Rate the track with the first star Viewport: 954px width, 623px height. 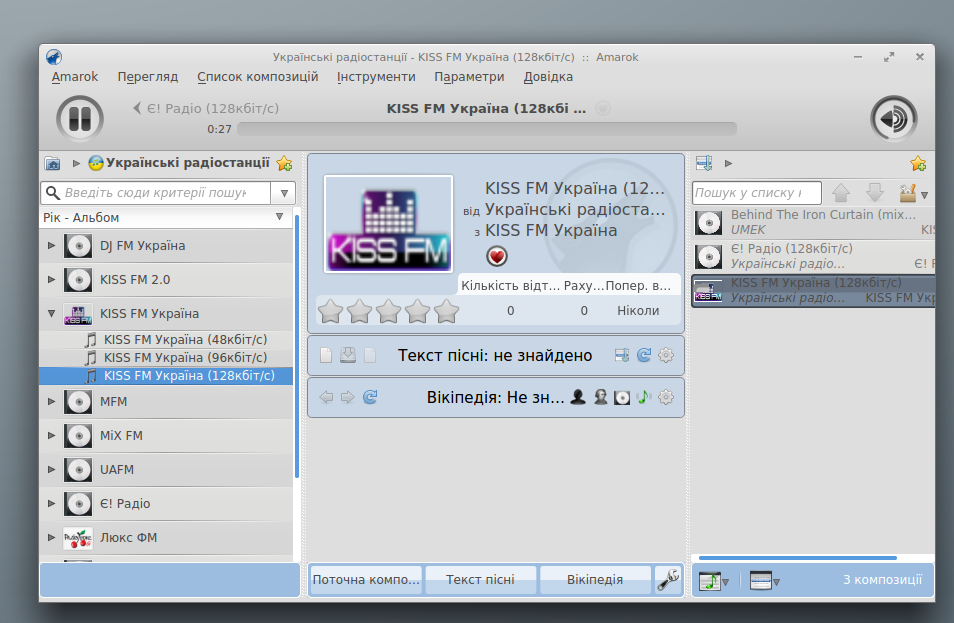[x=330, y=311]
